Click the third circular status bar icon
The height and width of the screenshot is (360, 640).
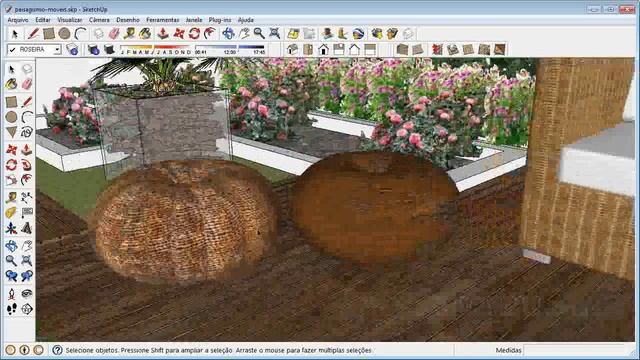coord(38,350)
